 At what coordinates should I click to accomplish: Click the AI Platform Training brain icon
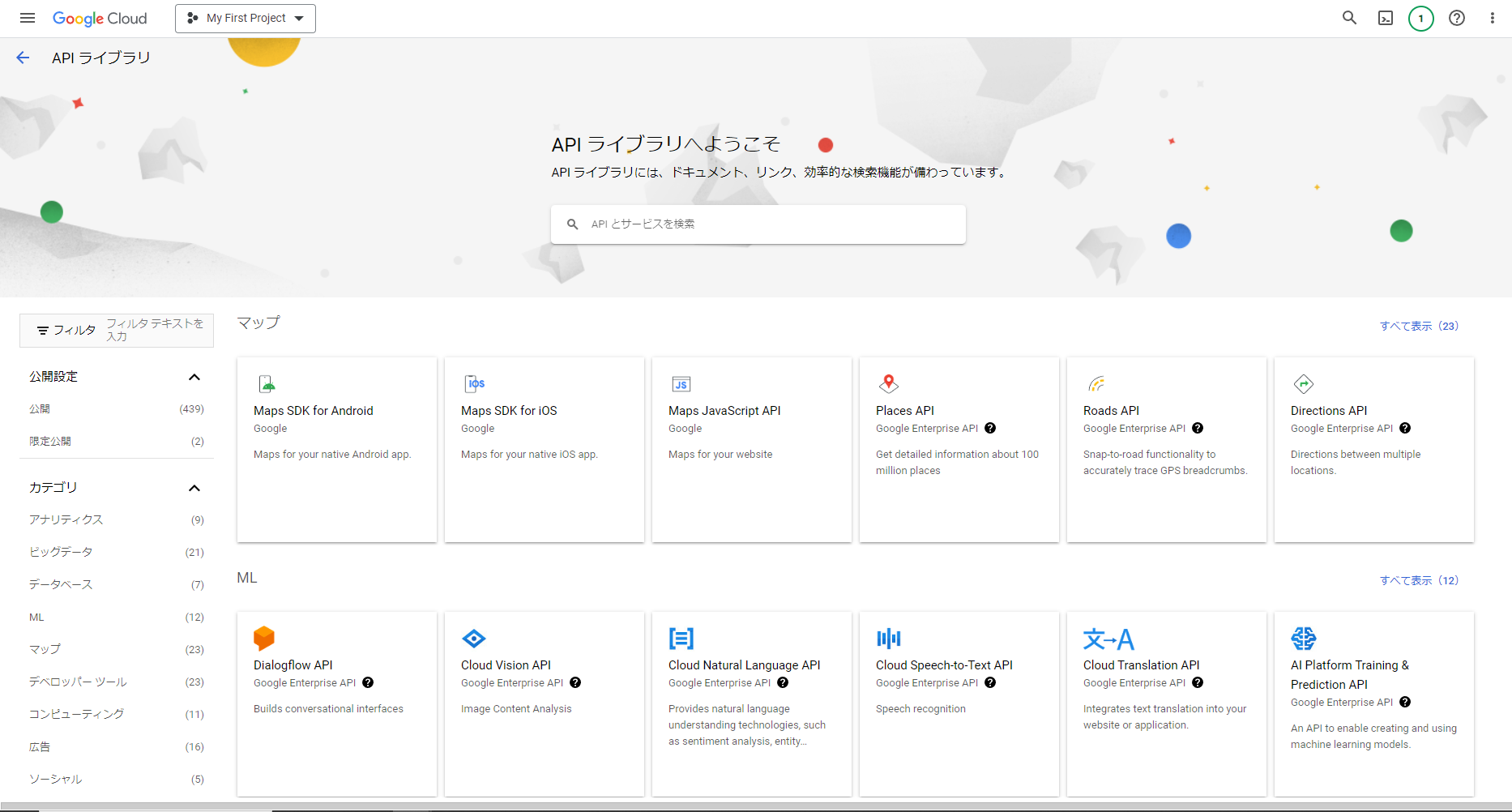[1304, 639]
